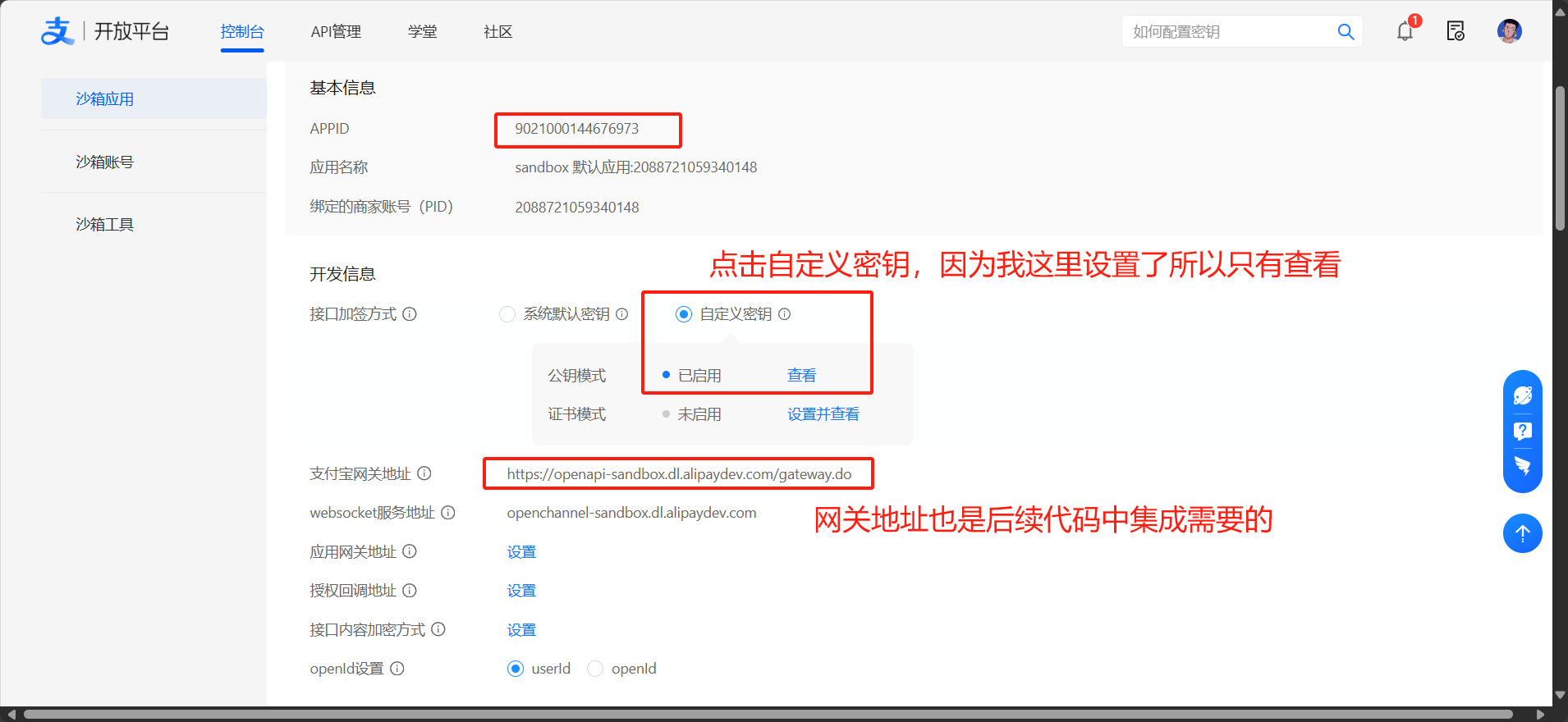This screenshot has height=722, width=1568.
Task: Select 系统默认密钥 radio button
Action: tap(507, 314)
